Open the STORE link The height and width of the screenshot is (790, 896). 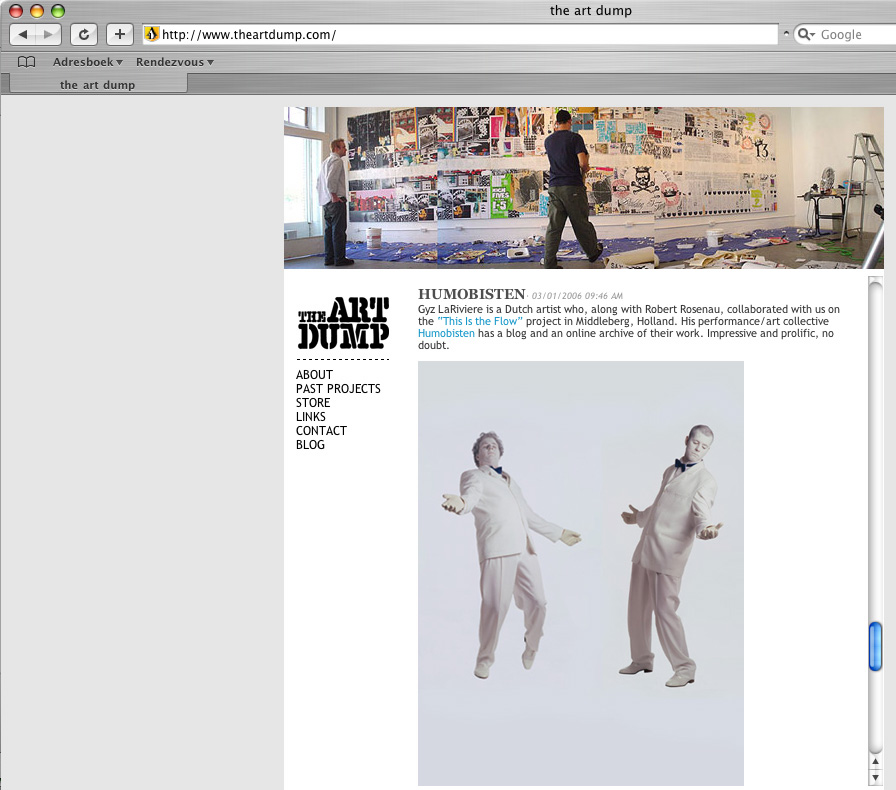(x=313, y=403)
